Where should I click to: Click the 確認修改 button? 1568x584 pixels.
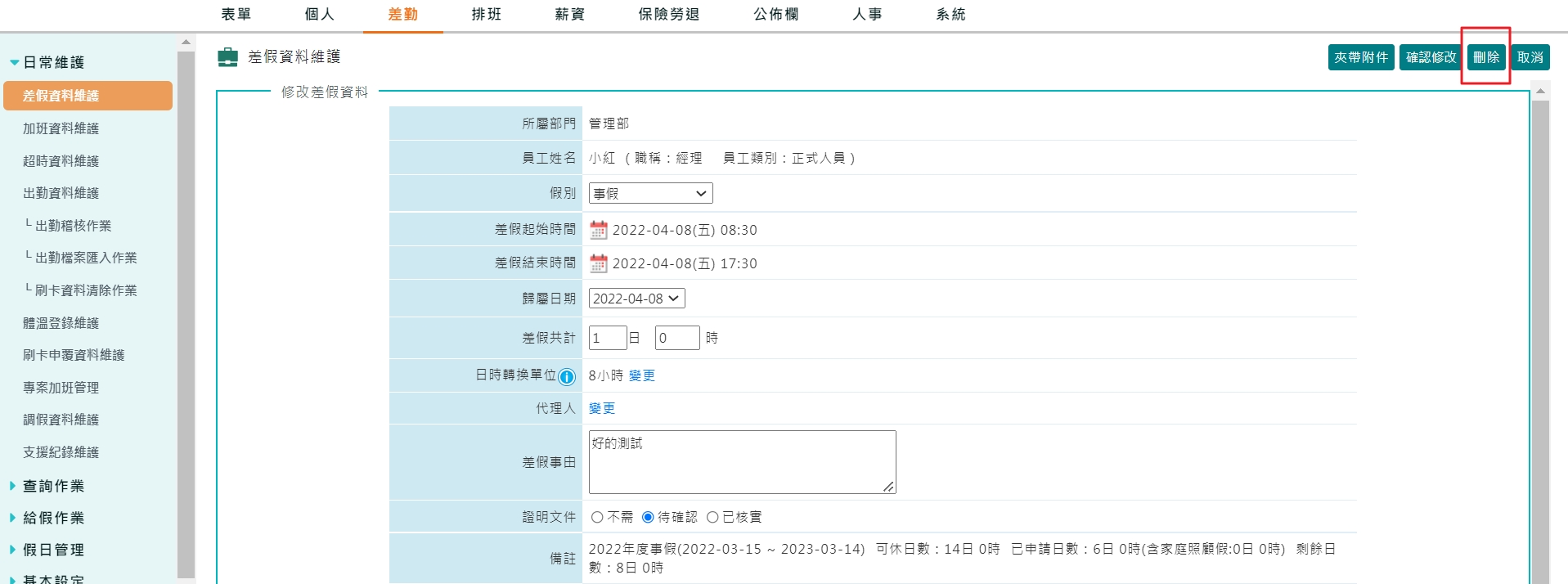(1431, 57)
